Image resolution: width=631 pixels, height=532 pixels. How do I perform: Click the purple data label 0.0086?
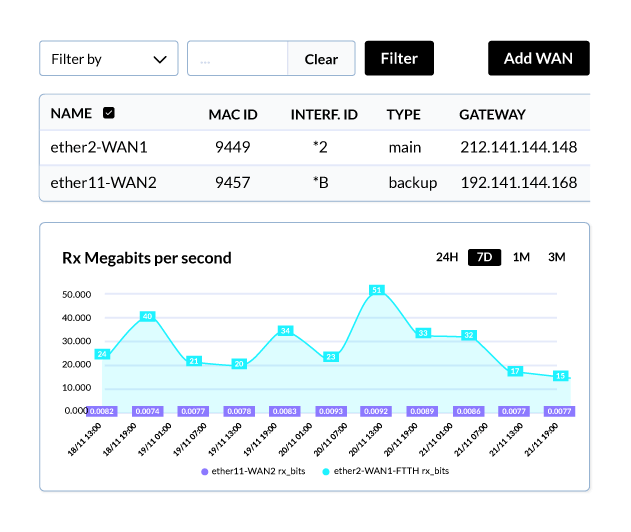click(469, 411)
